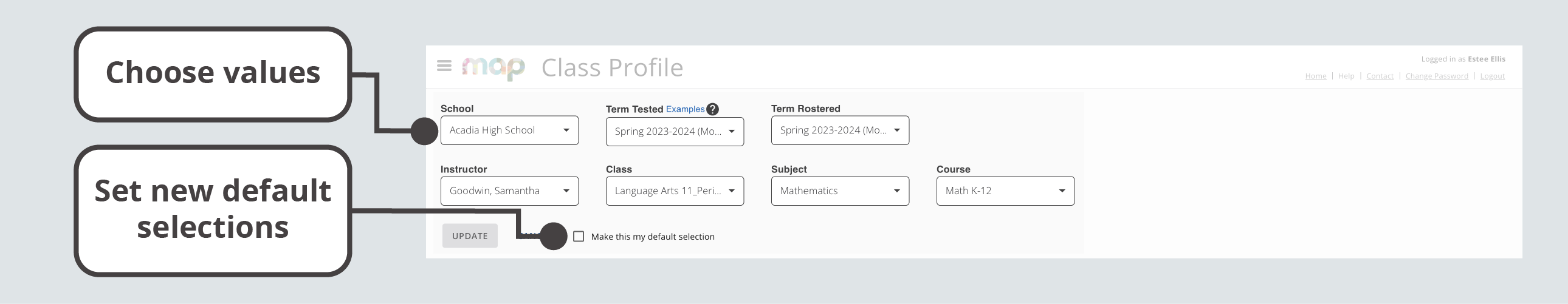Click the 'Choose values' callout box
The width and height of the screenshot is (1568, 304).
213,73
